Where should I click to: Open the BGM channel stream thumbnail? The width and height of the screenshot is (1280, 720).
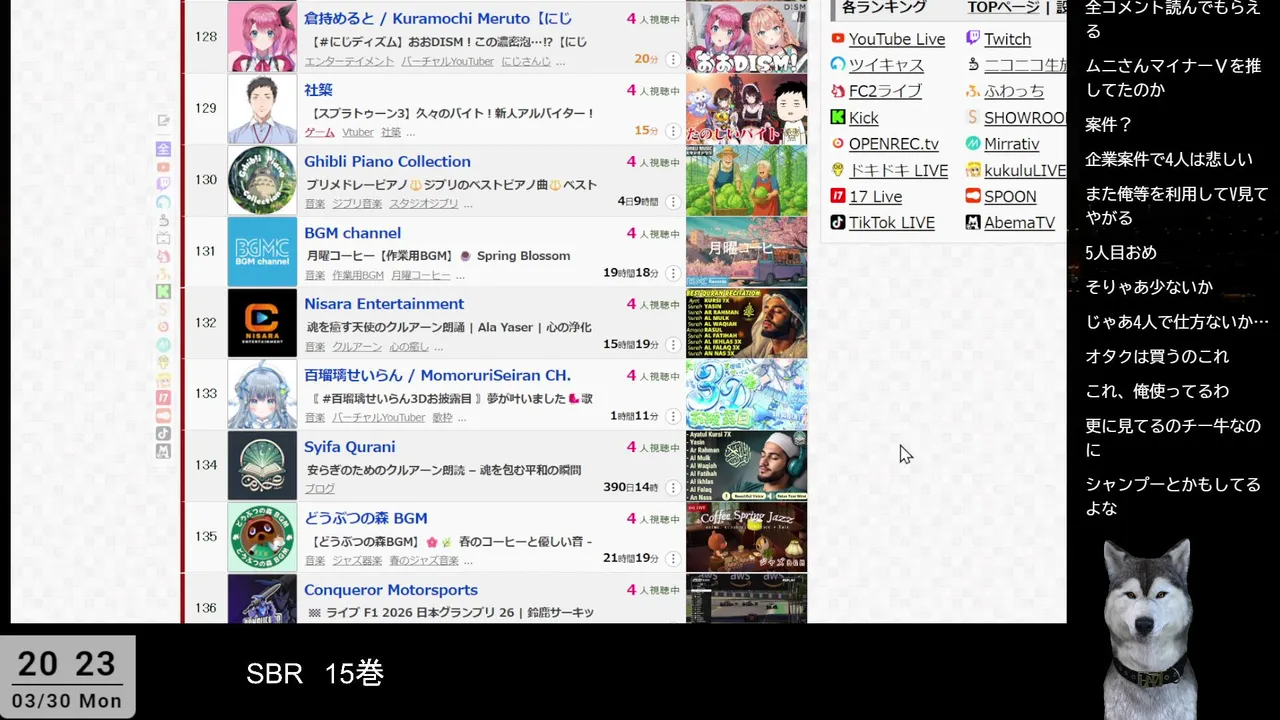746,252
